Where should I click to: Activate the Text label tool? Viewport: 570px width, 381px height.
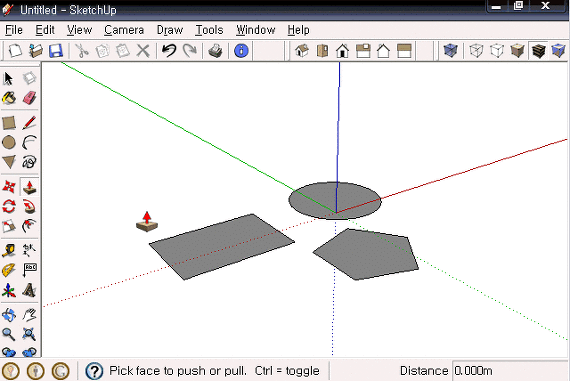point(29,270)
